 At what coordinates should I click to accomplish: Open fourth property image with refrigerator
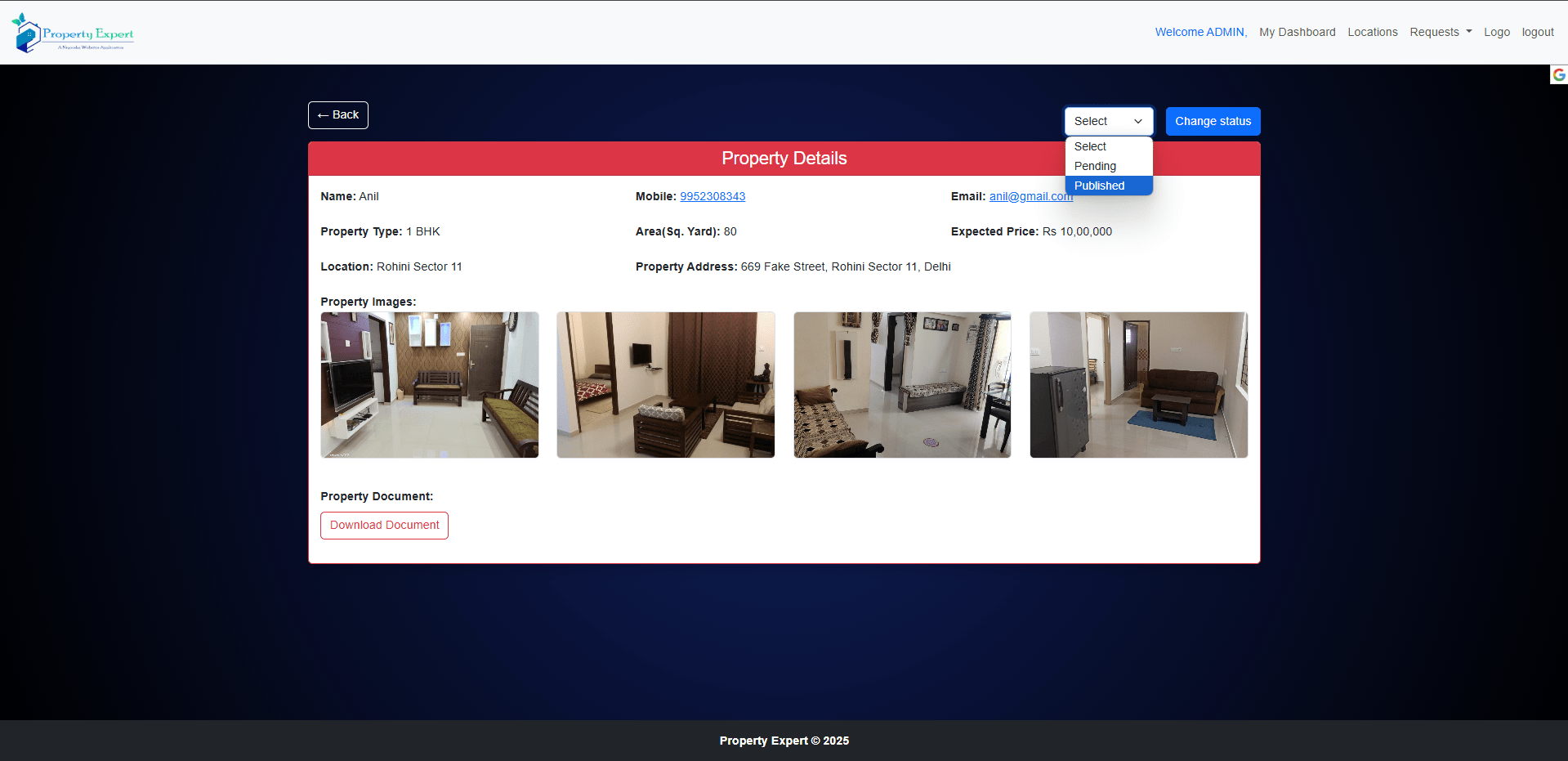click(1138, 385)
